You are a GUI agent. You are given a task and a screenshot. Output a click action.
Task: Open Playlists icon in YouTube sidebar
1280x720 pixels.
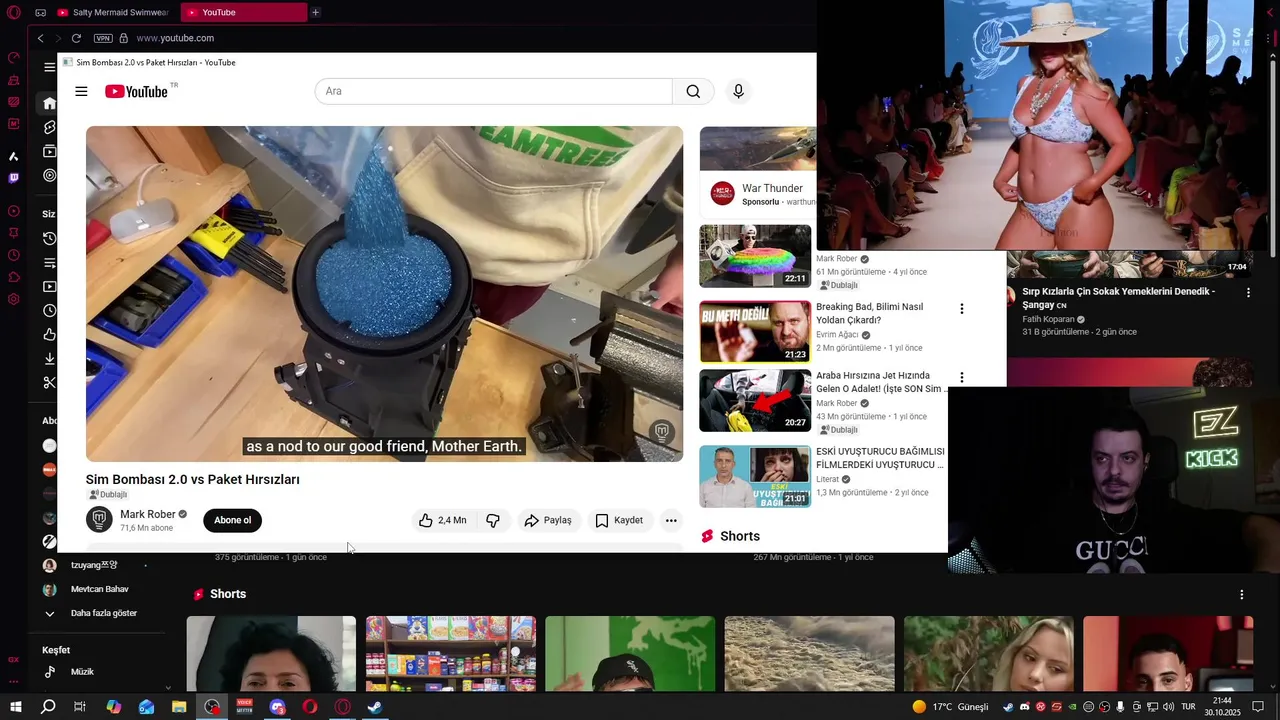tap(49, 263)
